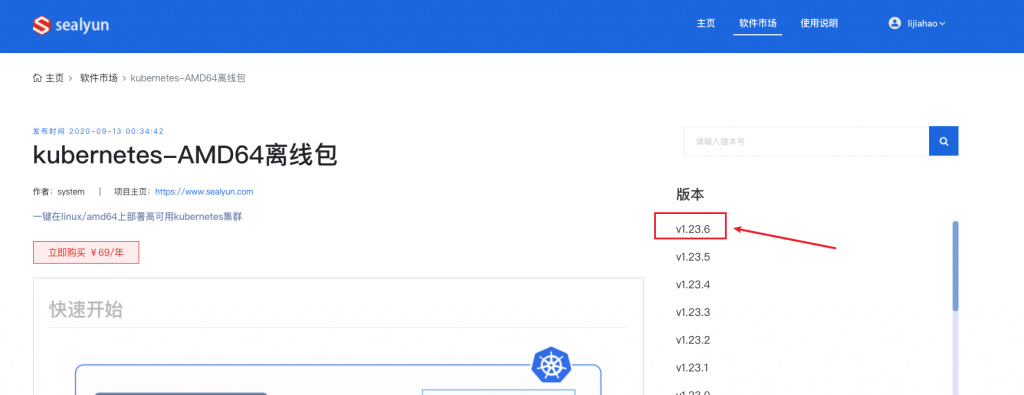This screenshot has height=395, width=1024.
Task: Go to 主页 in top navigation
Action: 706,24
